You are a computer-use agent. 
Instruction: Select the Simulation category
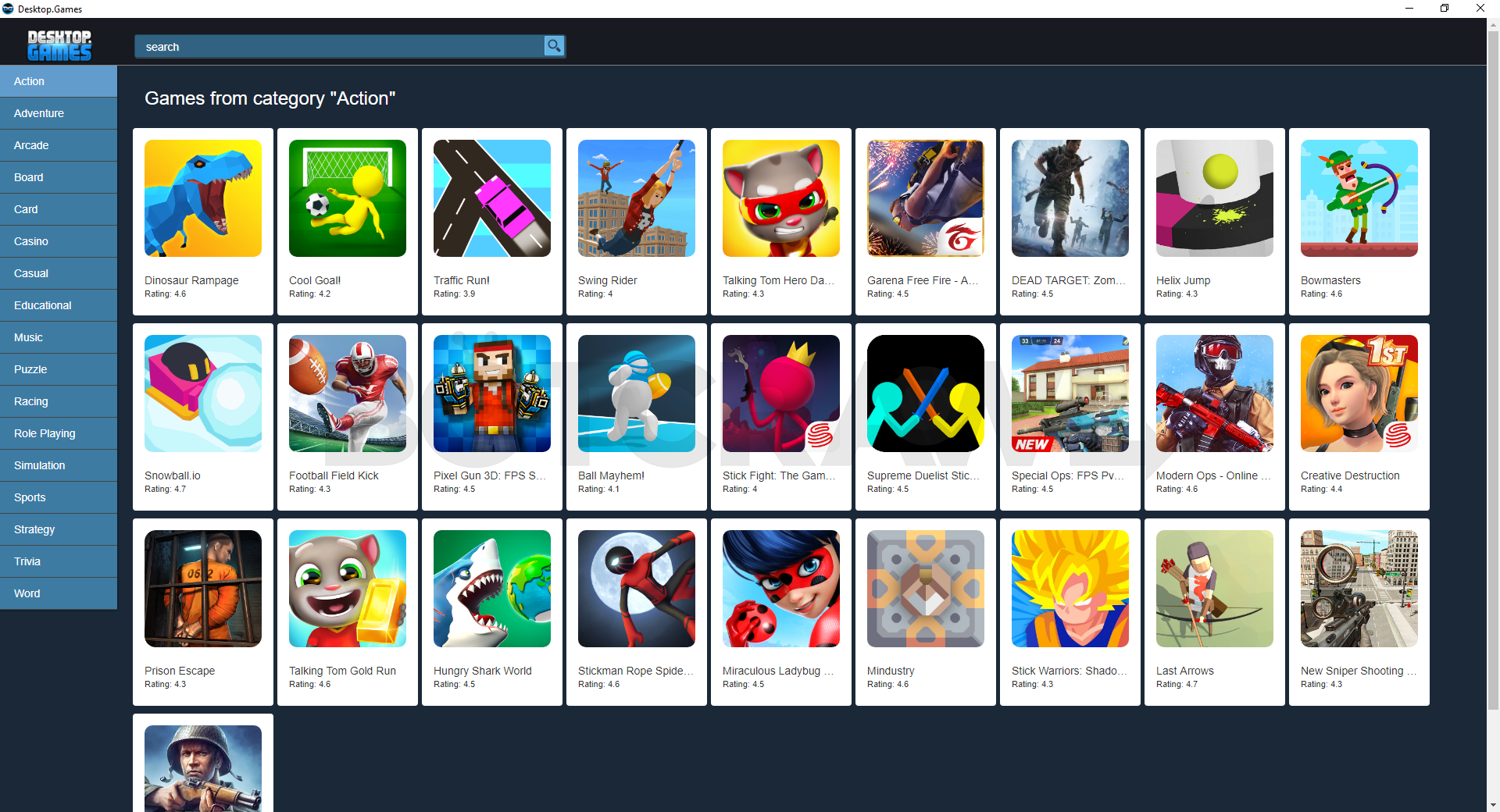pyautogui.click(x=59, y=465)
